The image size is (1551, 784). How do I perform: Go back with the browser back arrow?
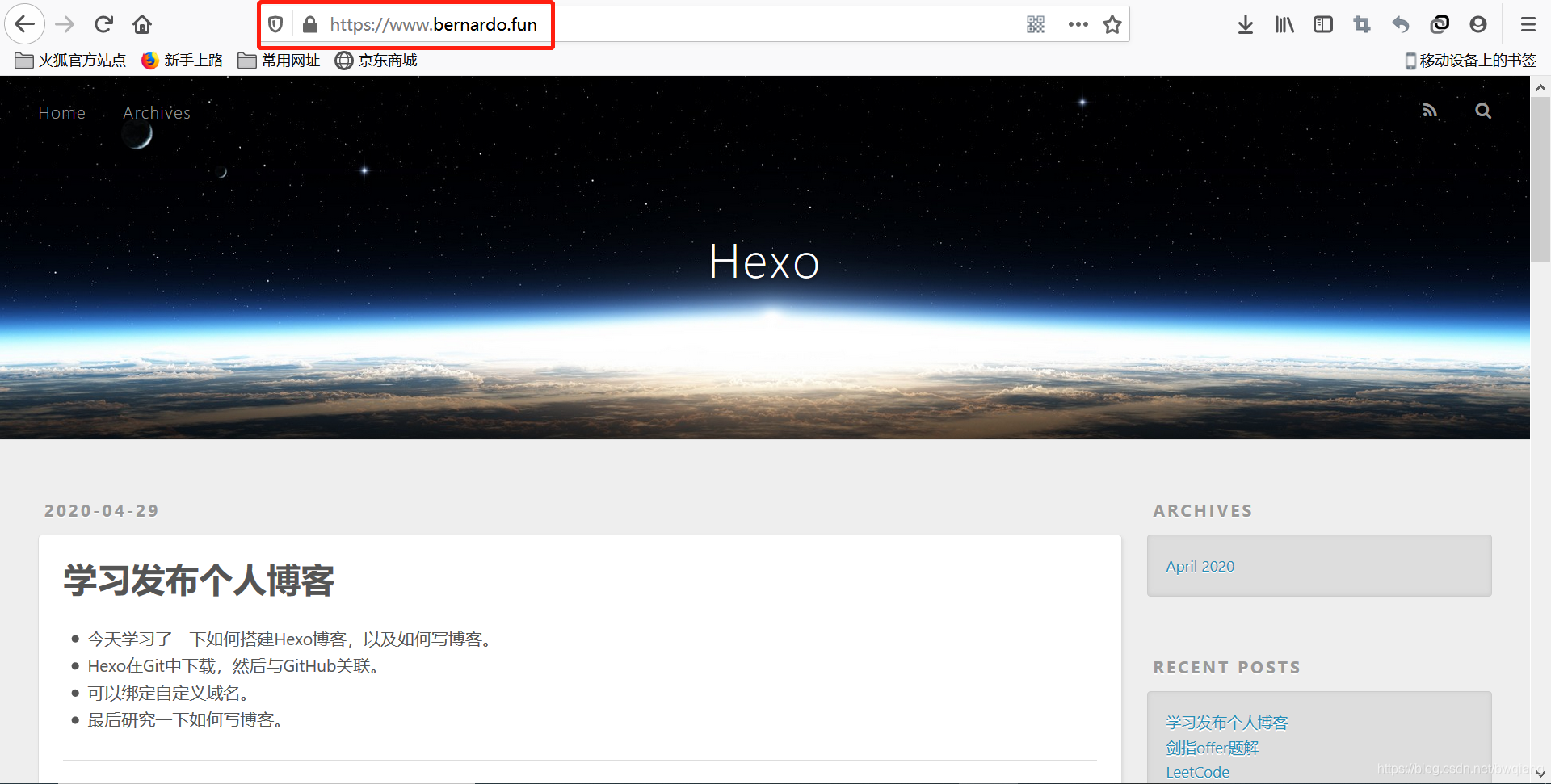tap(25, 24)
